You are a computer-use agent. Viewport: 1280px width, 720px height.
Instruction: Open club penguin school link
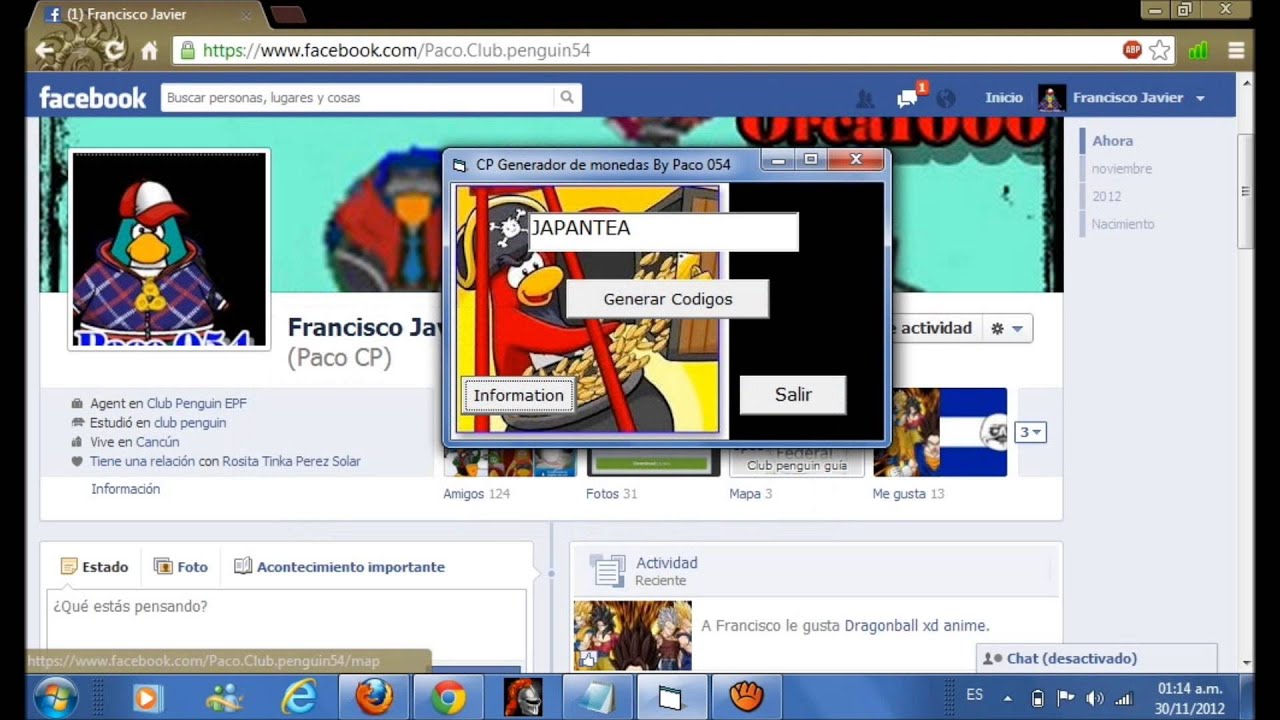[190, 423]
